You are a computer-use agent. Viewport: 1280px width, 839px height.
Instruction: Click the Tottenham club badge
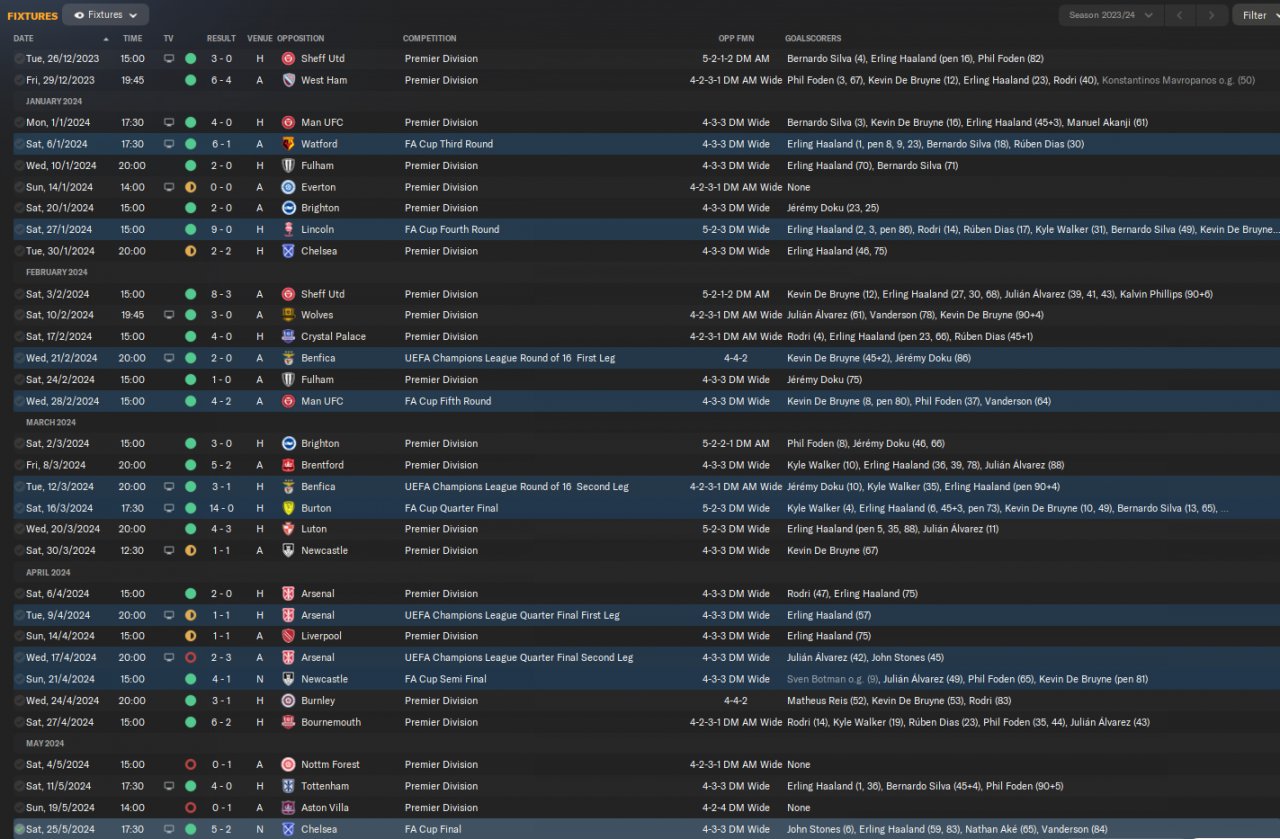coord(288,786)
